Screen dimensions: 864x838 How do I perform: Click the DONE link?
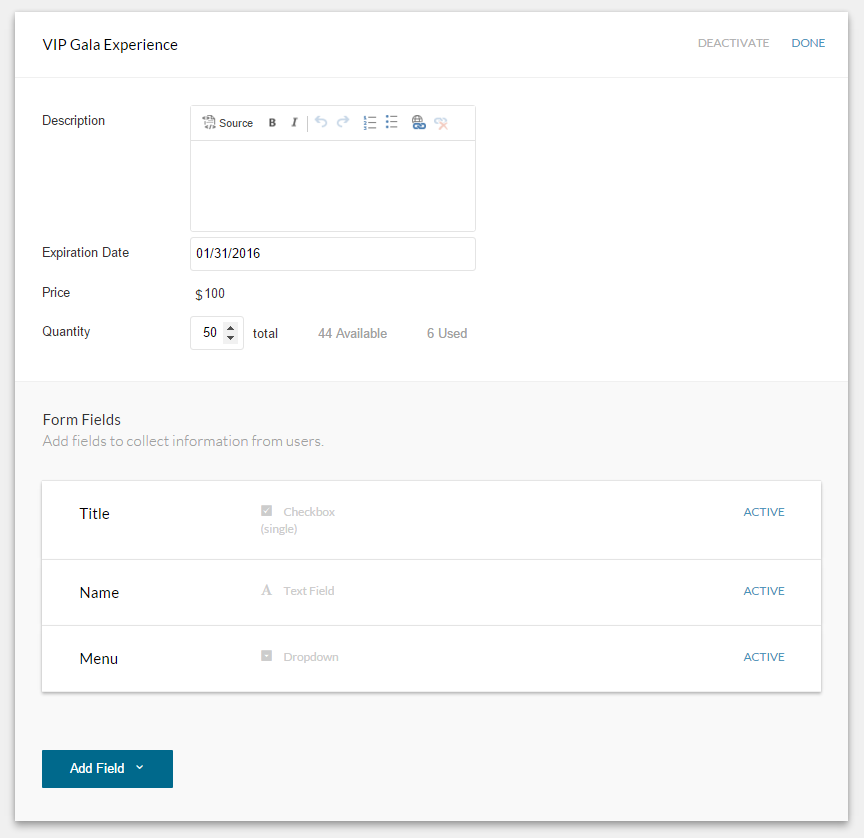808,43
